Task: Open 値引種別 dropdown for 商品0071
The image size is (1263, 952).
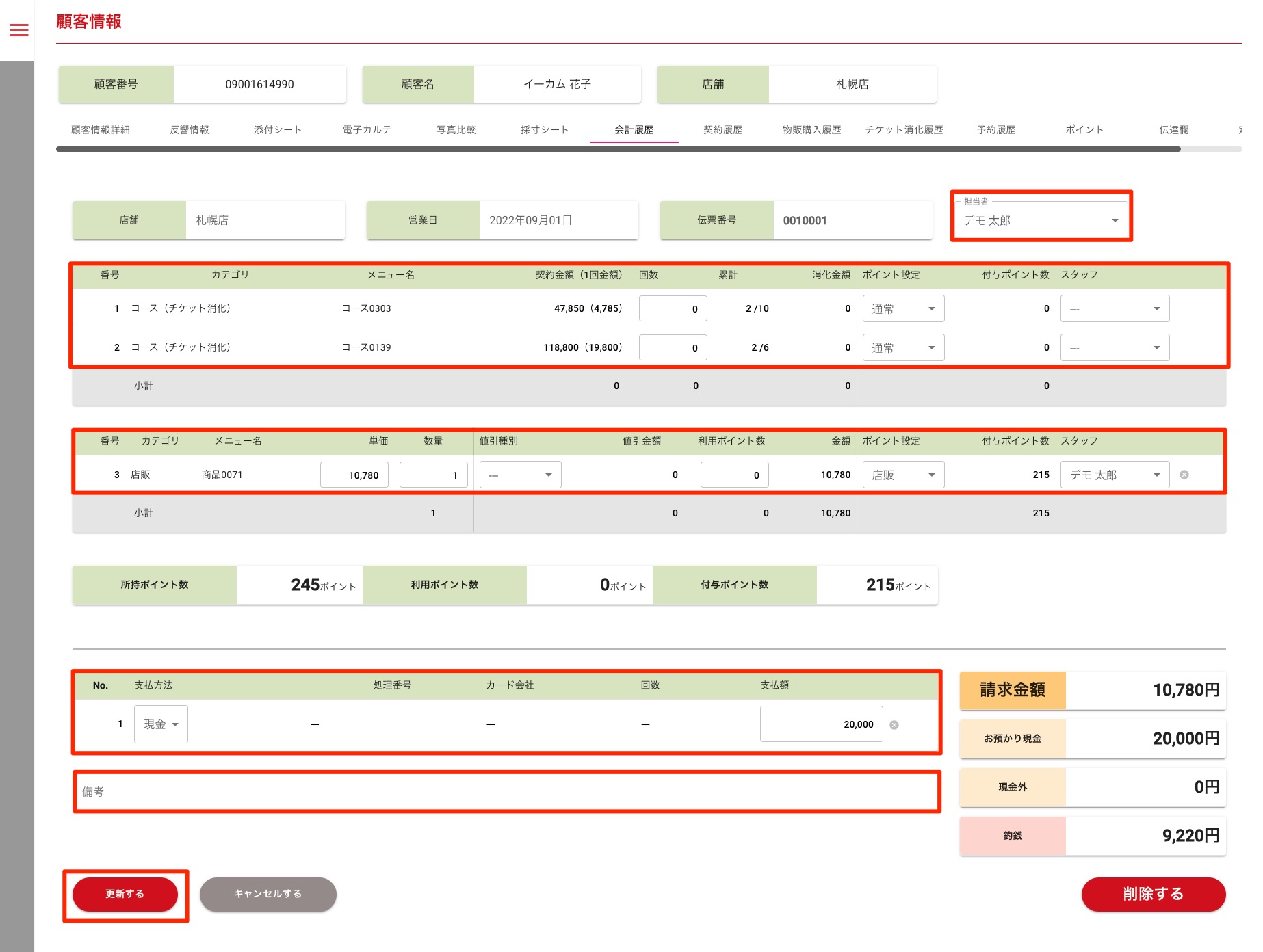Action: [x=520, y=475]
